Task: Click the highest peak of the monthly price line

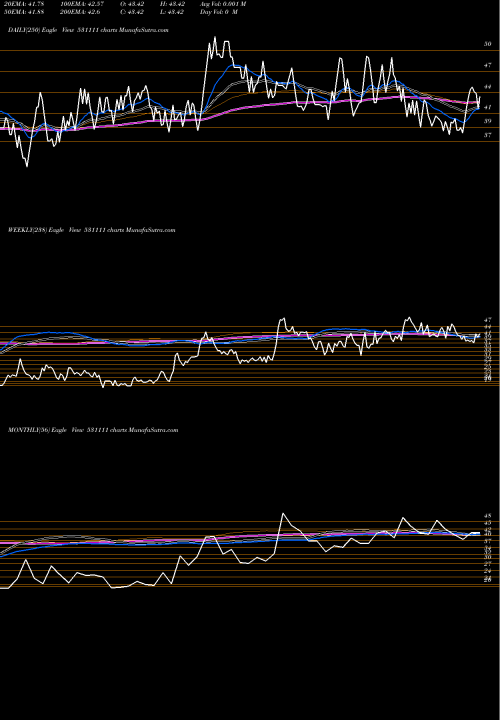Action: pos(283,513)
